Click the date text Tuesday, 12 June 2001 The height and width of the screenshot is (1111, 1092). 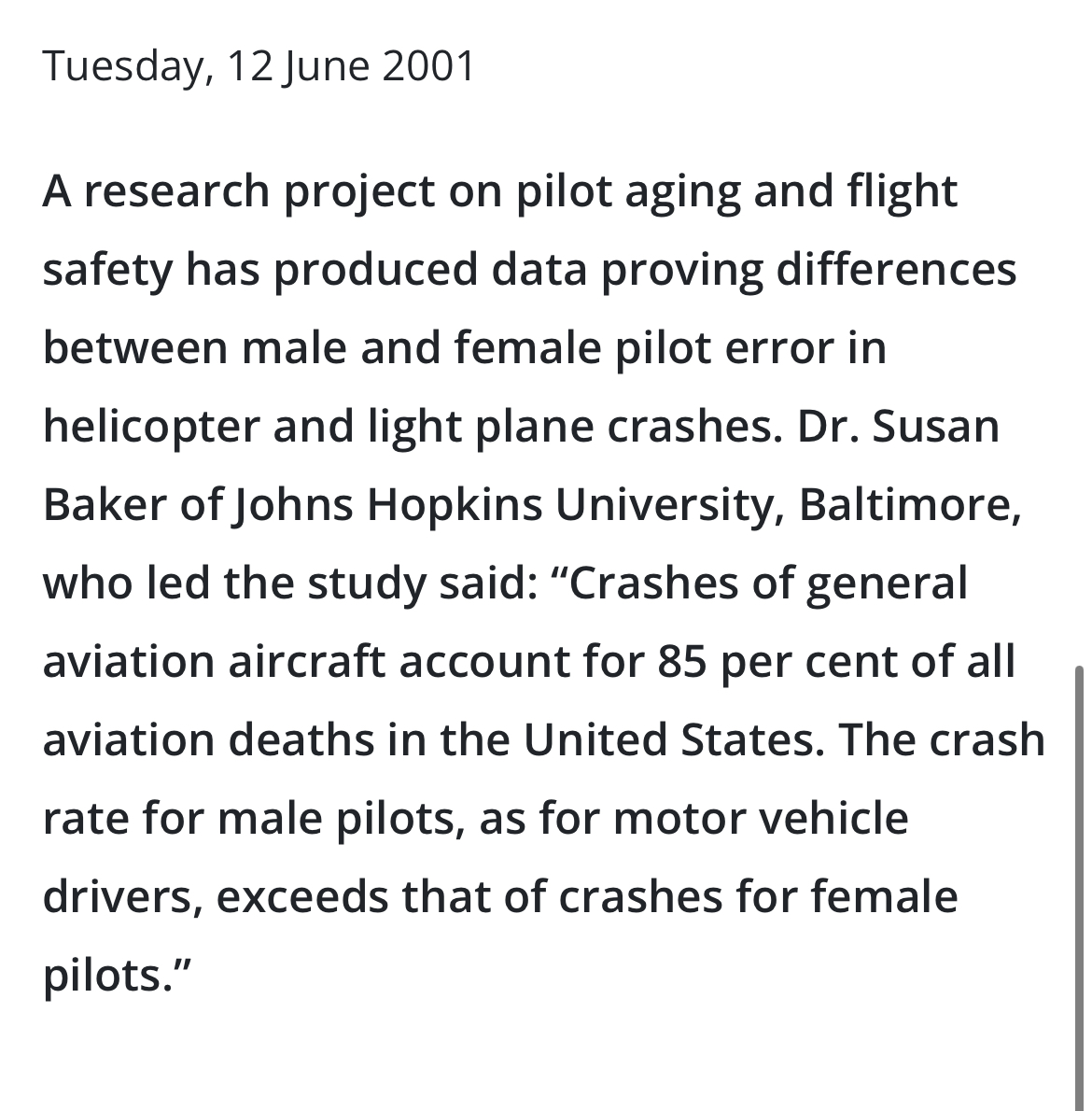tap(259, 66)
